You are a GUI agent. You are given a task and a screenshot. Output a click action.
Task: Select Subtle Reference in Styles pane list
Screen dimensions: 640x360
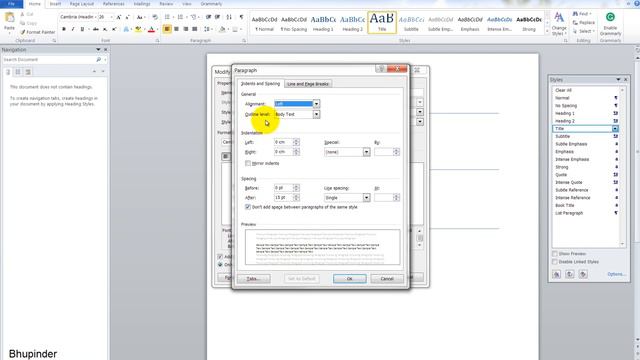click(x=572, y=190)
